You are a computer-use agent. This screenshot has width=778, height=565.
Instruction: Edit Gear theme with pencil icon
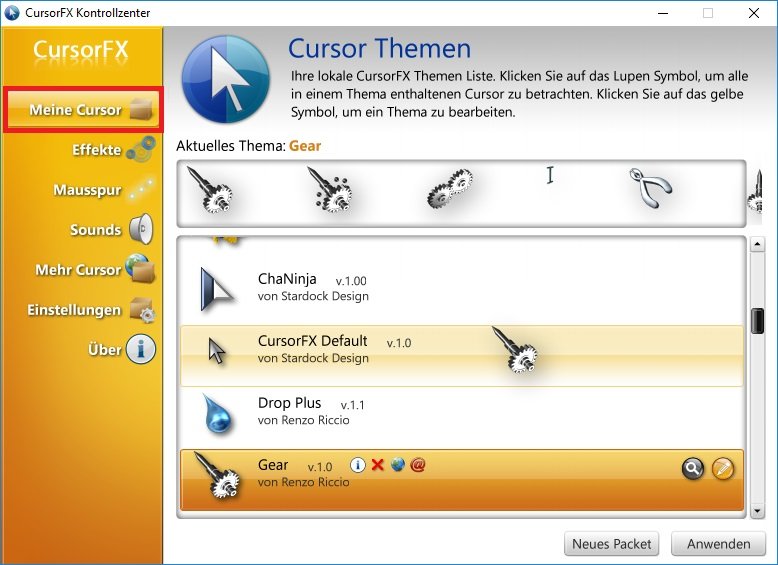(723, 468)
